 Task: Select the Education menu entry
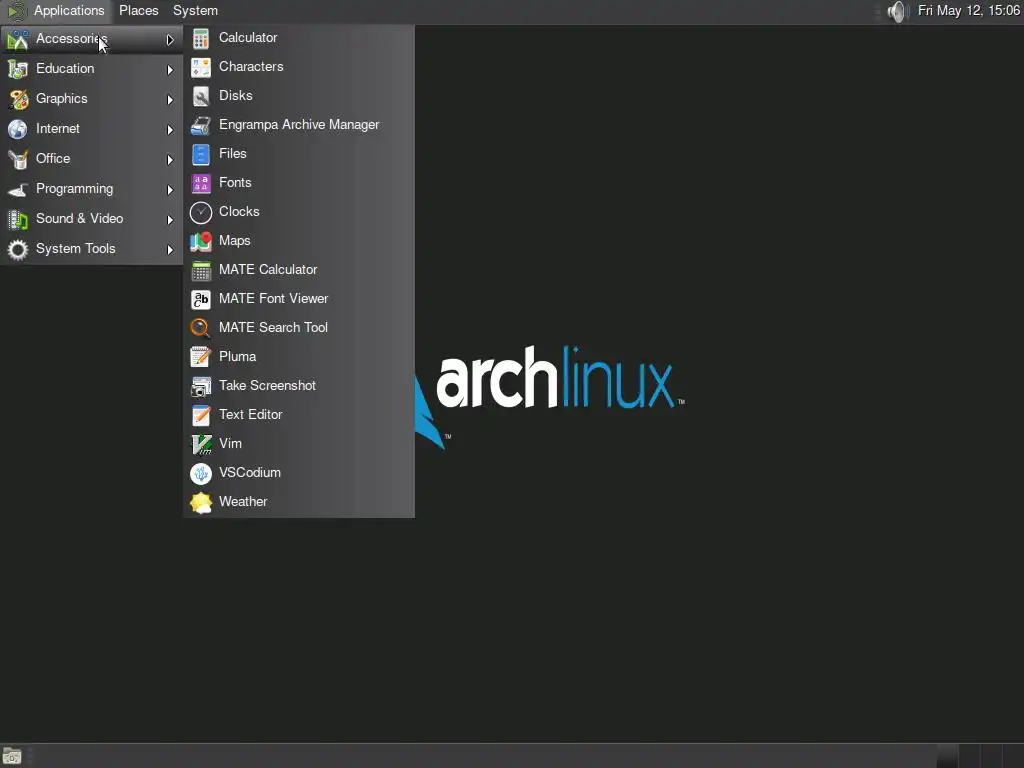pyautogui.click(x=91, y=69)
